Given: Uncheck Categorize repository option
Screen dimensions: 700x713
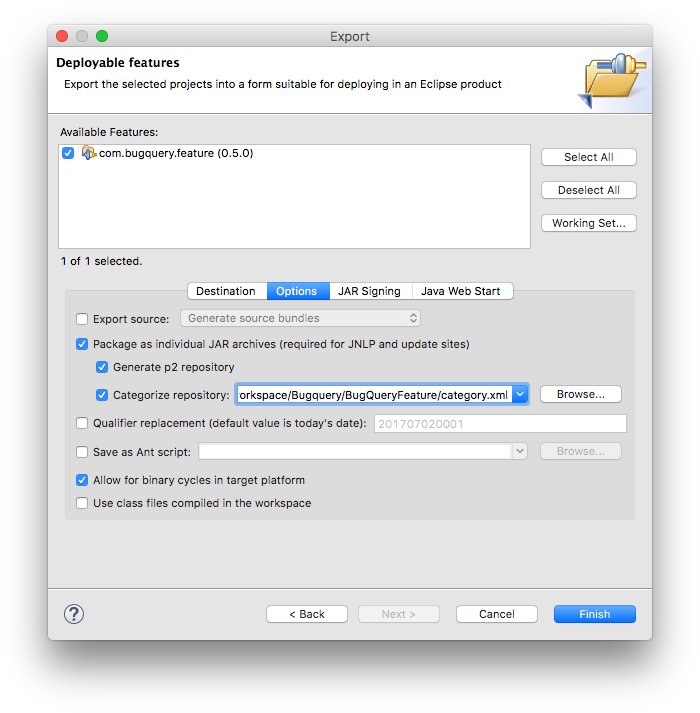Looking at the screenshot, I should point(102,395).
